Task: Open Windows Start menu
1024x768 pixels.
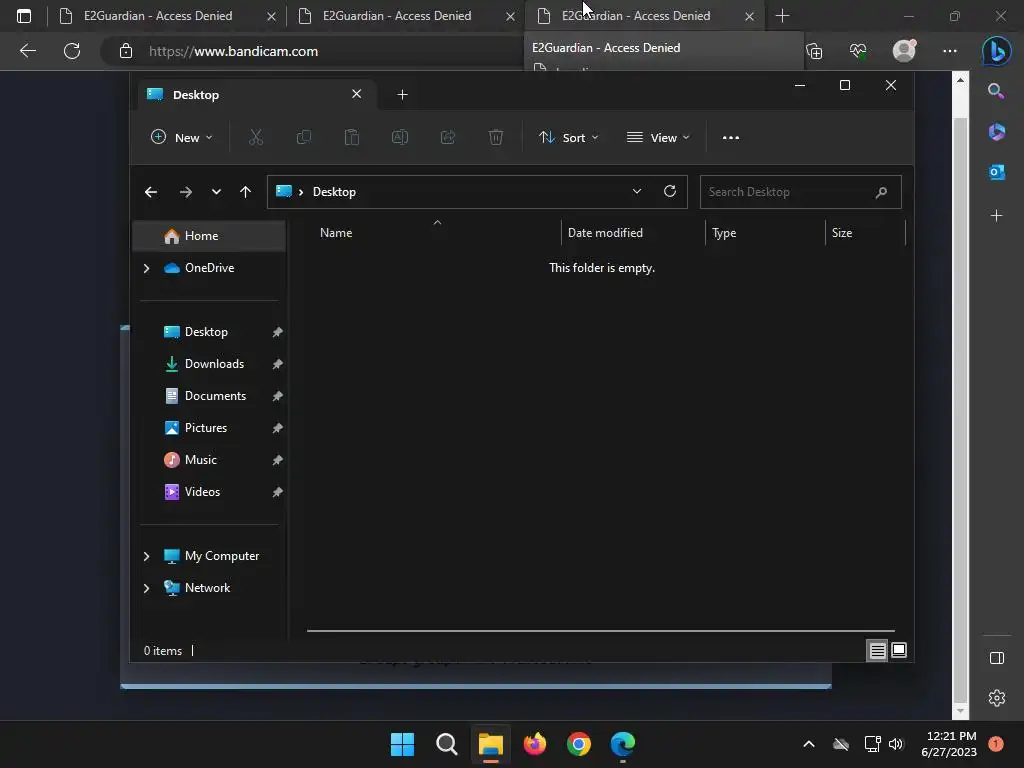Action: [x=402, y=744]
